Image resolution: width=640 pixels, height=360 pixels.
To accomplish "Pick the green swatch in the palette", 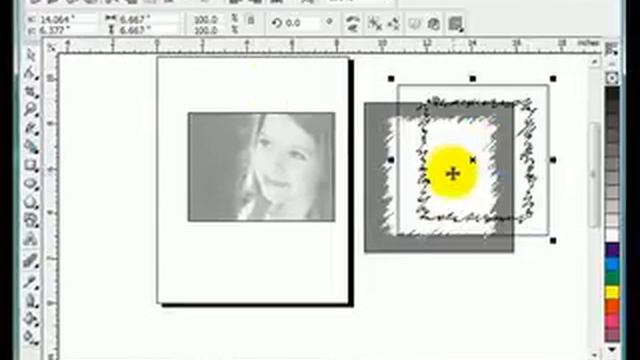I will click(x=612, y=279).
